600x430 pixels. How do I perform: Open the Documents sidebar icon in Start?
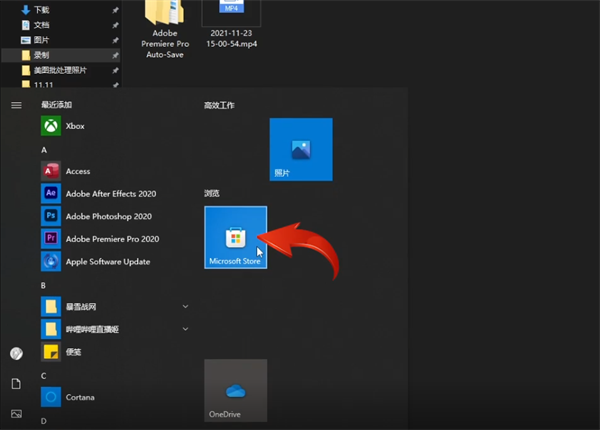[x=16, y=384]
